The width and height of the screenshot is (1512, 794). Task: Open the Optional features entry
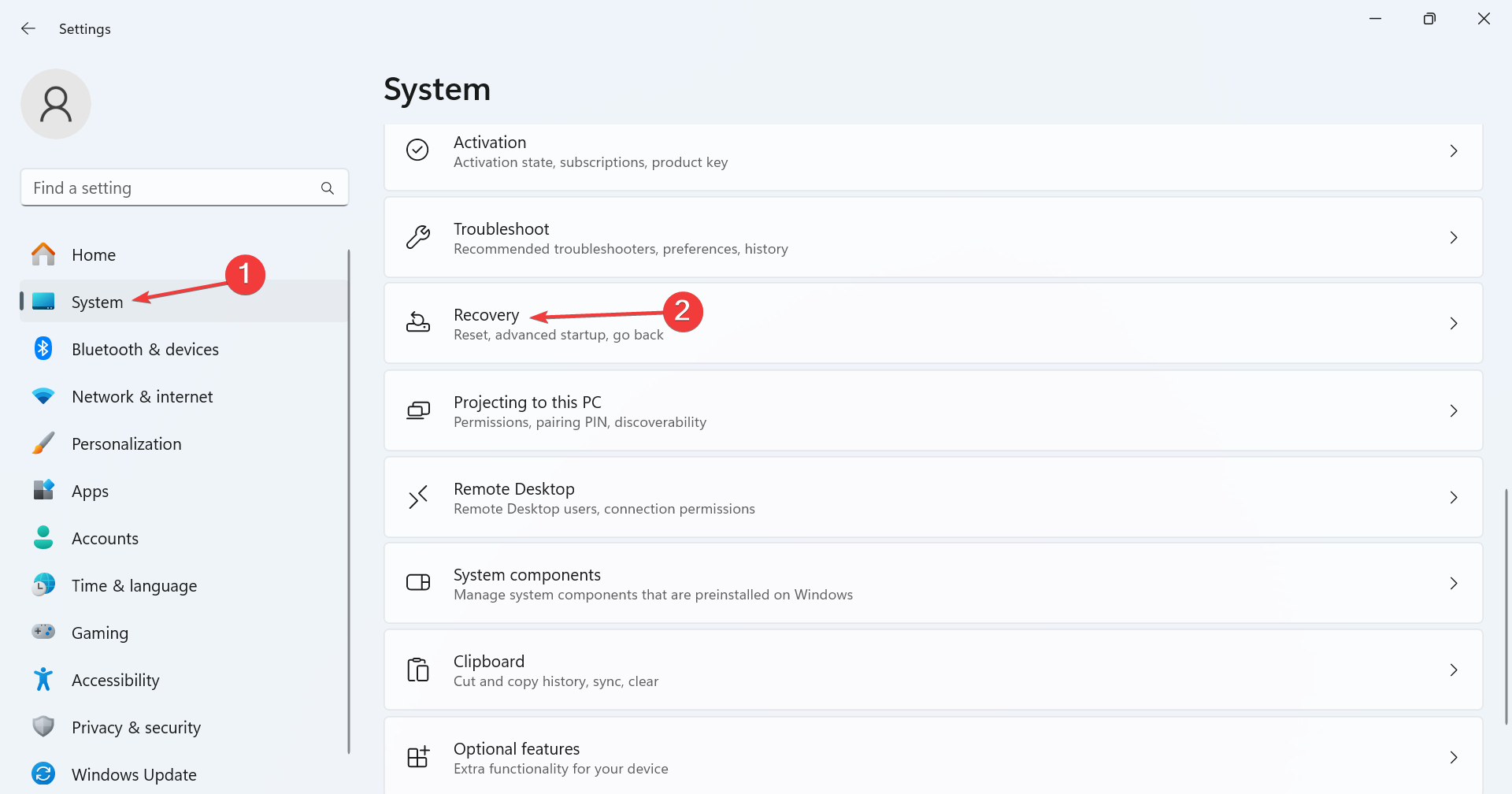(933, 756)
